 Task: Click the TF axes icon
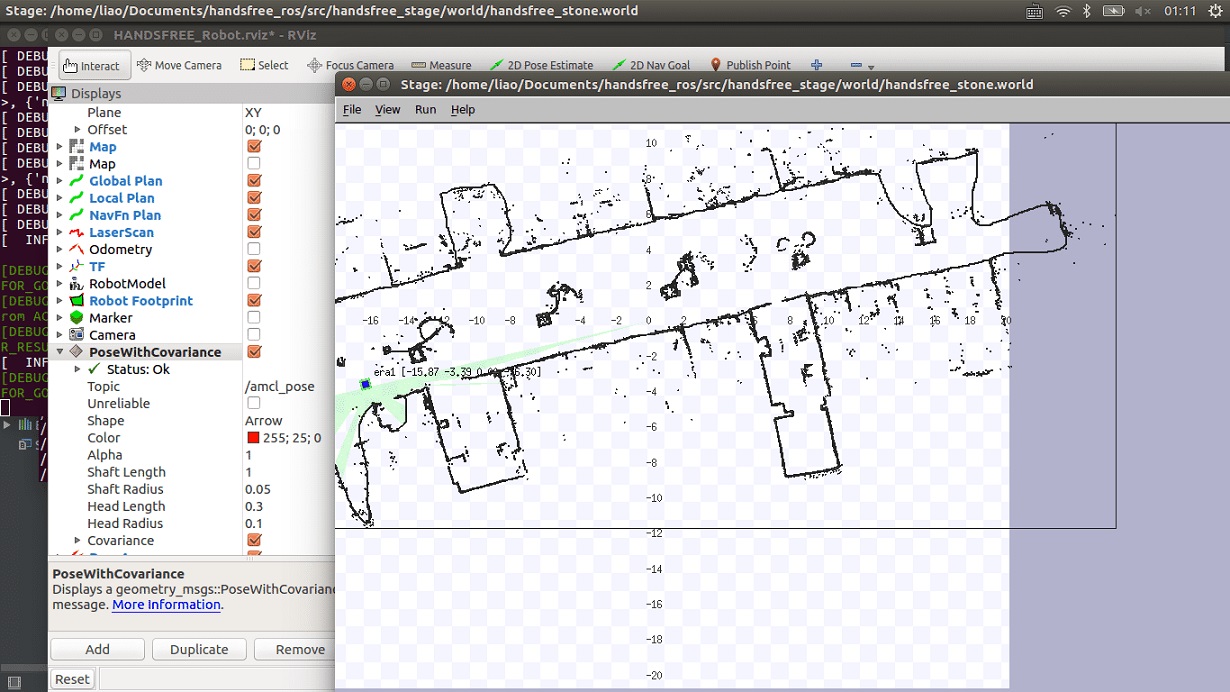point(76,266)
